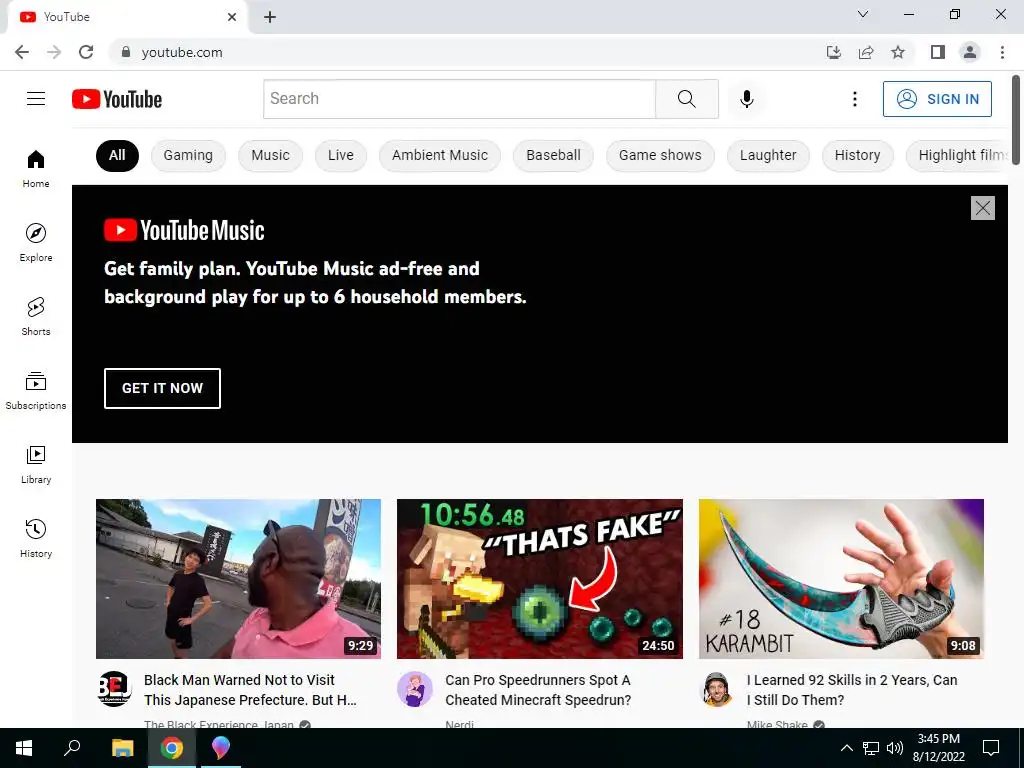1024x768 pixels.
Task: Open History in sidebar
Action: (x=36, y=538)
